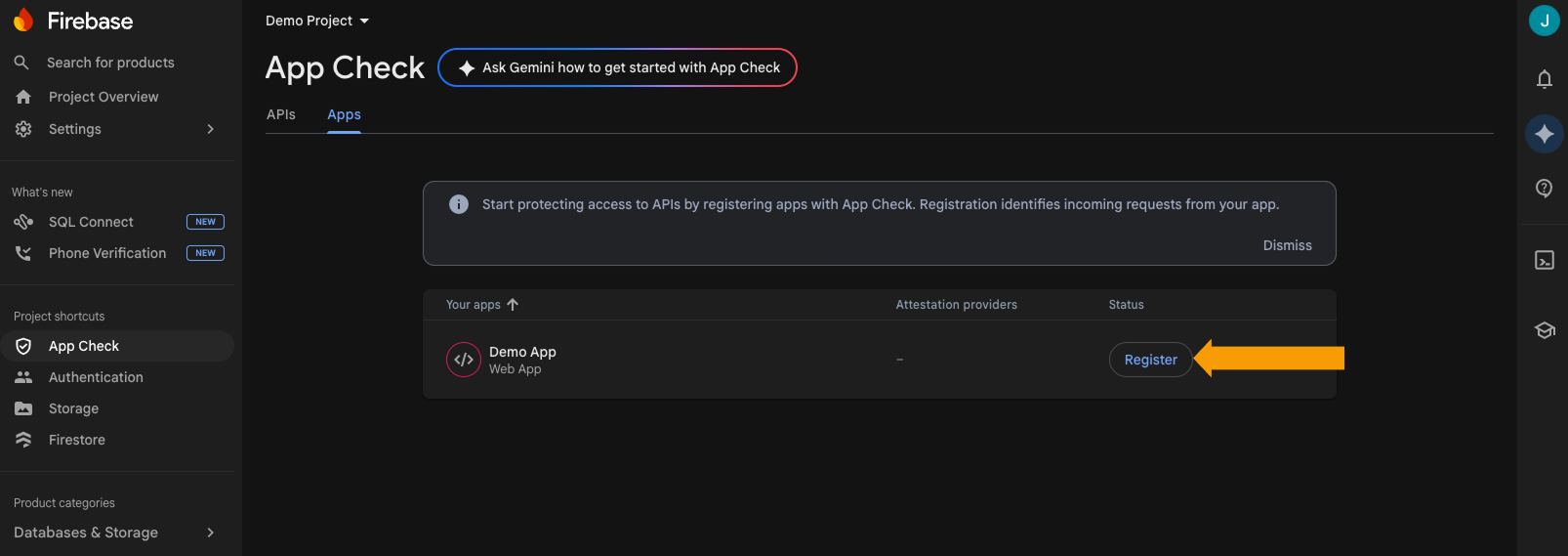Screen dimensions: 1568x556
Task: Click the SQL Connect icon
Action: pos(23,222)
